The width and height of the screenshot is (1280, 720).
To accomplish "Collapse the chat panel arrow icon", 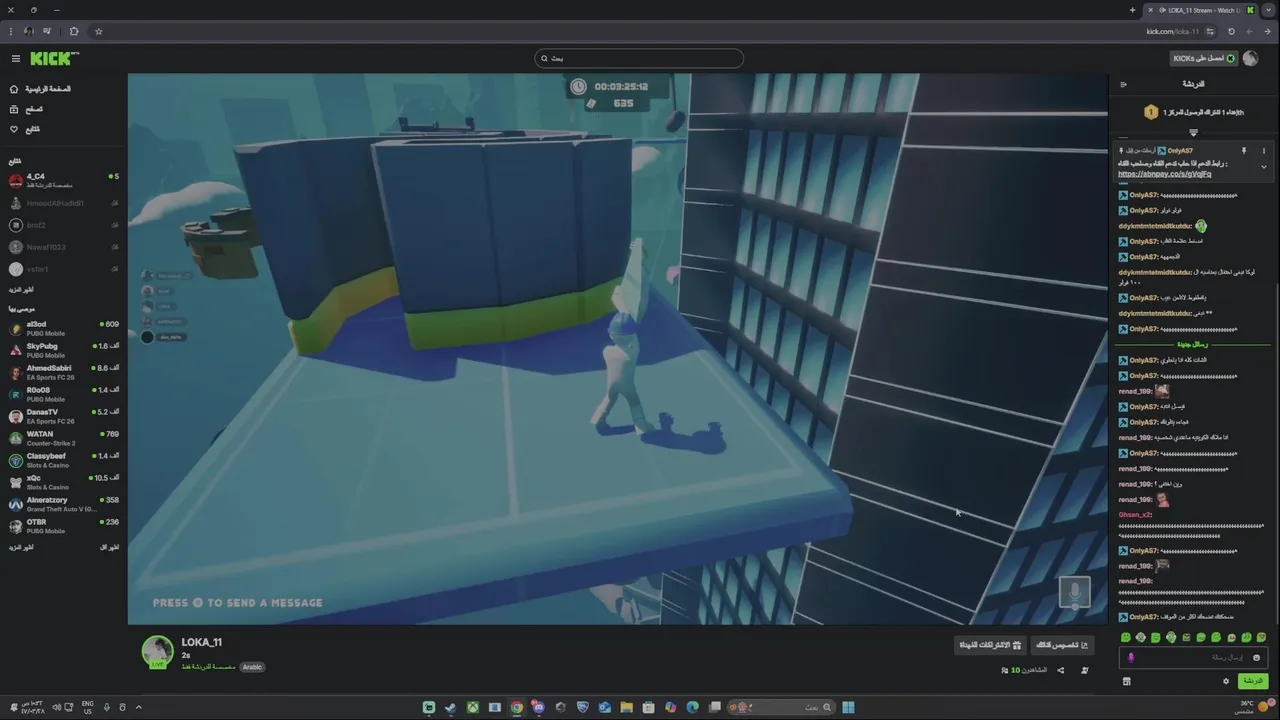I will [1124, 84].
